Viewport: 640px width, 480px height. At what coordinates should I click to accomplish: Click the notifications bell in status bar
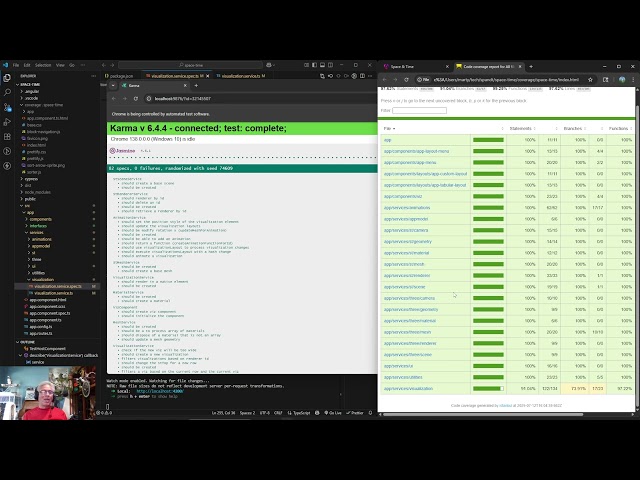pyautogui.click(x=370, y=413)
